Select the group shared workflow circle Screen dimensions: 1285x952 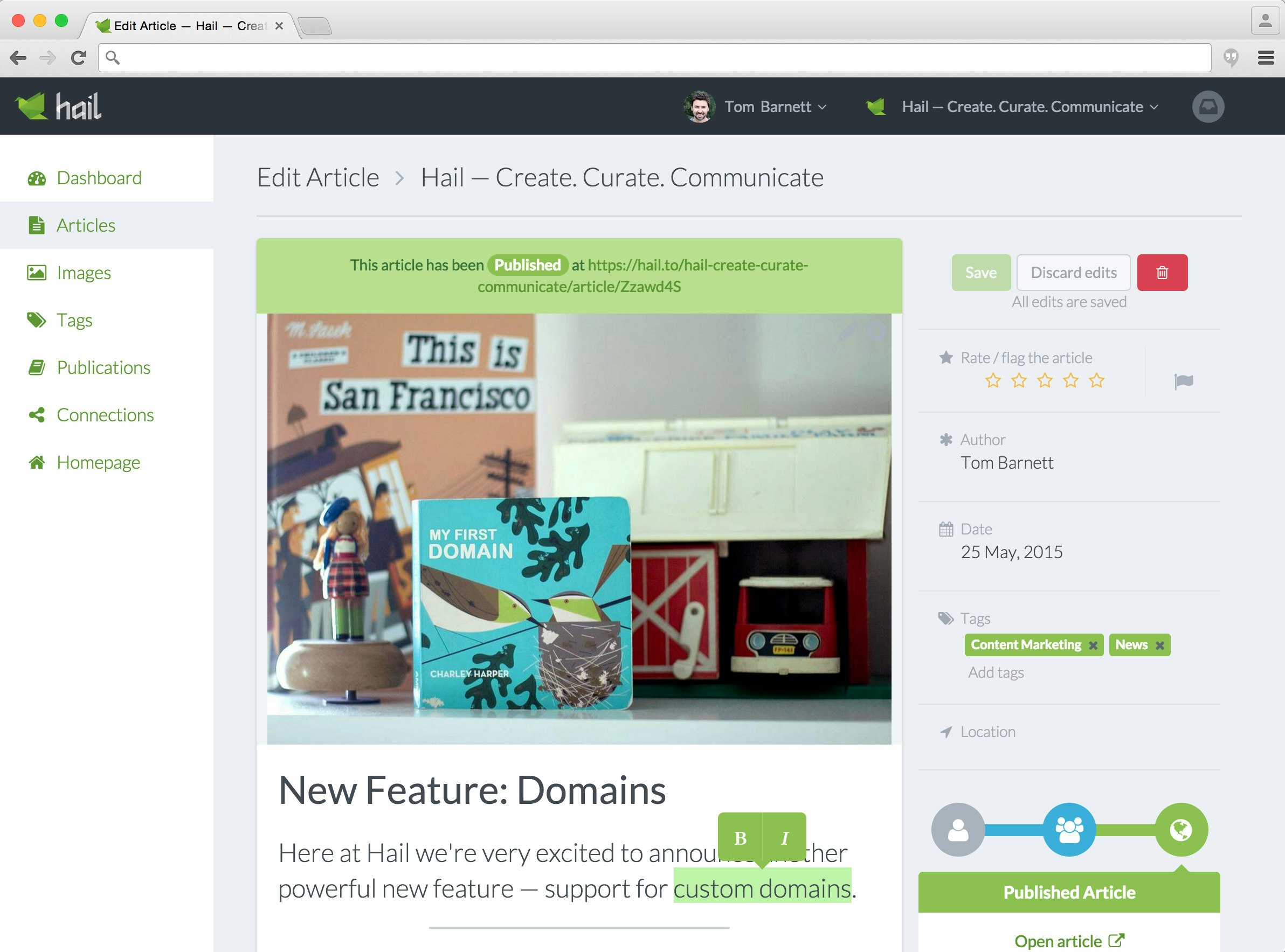point(1069,829)
